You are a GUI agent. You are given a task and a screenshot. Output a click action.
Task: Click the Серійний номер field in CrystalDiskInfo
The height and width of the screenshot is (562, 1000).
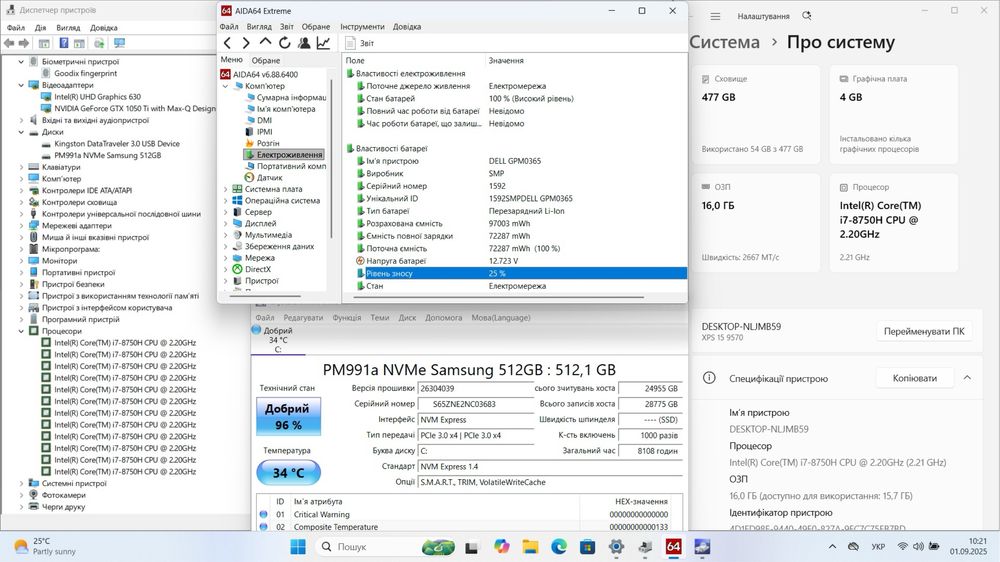tap(475, 404)
